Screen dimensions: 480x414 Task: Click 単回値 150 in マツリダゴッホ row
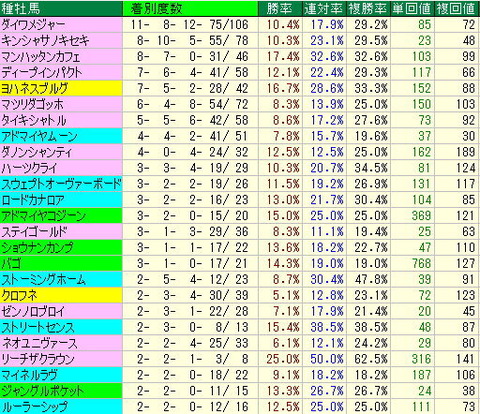tap(421, 105)
